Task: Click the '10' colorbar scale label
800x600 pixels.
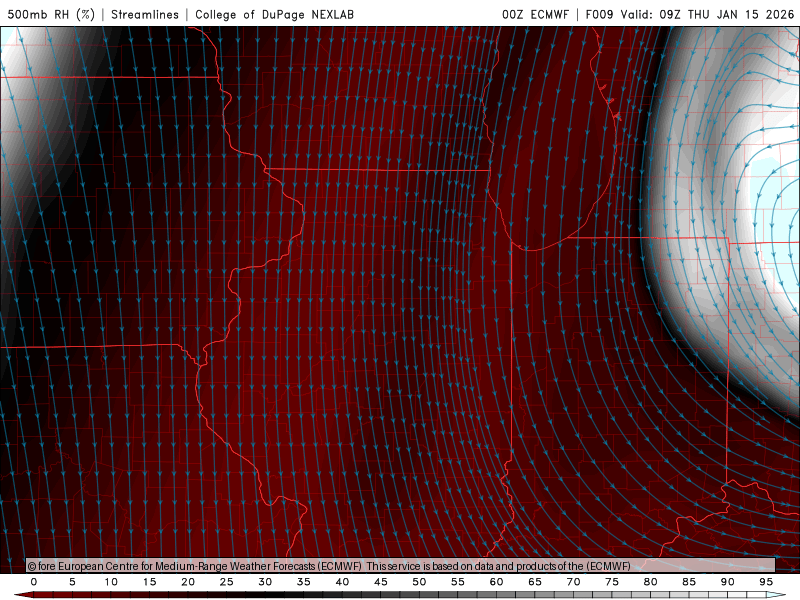Action: (111, 582)
